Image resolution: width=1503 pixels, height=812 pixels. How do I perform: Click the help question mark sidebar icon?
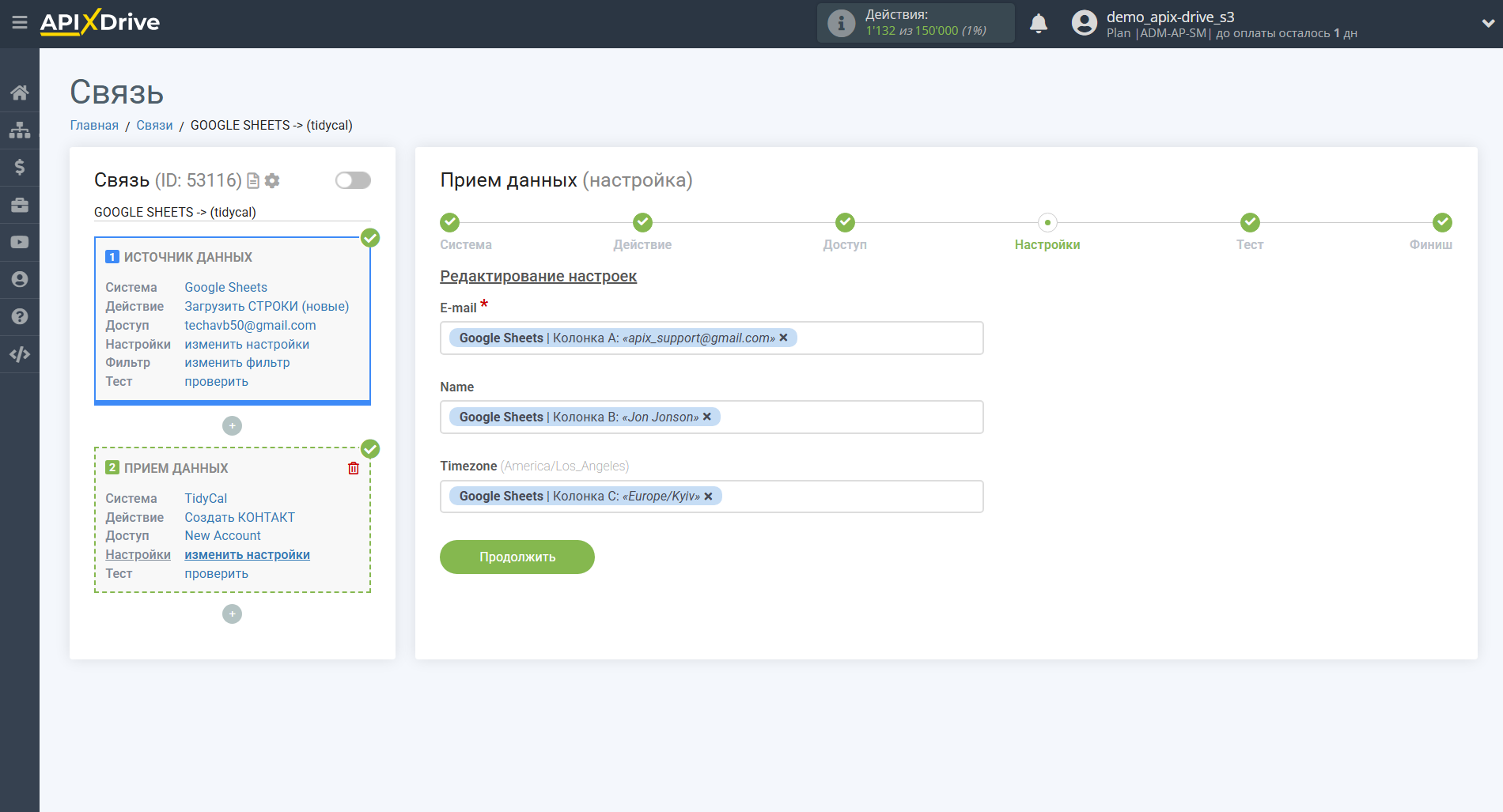[20, 316]
